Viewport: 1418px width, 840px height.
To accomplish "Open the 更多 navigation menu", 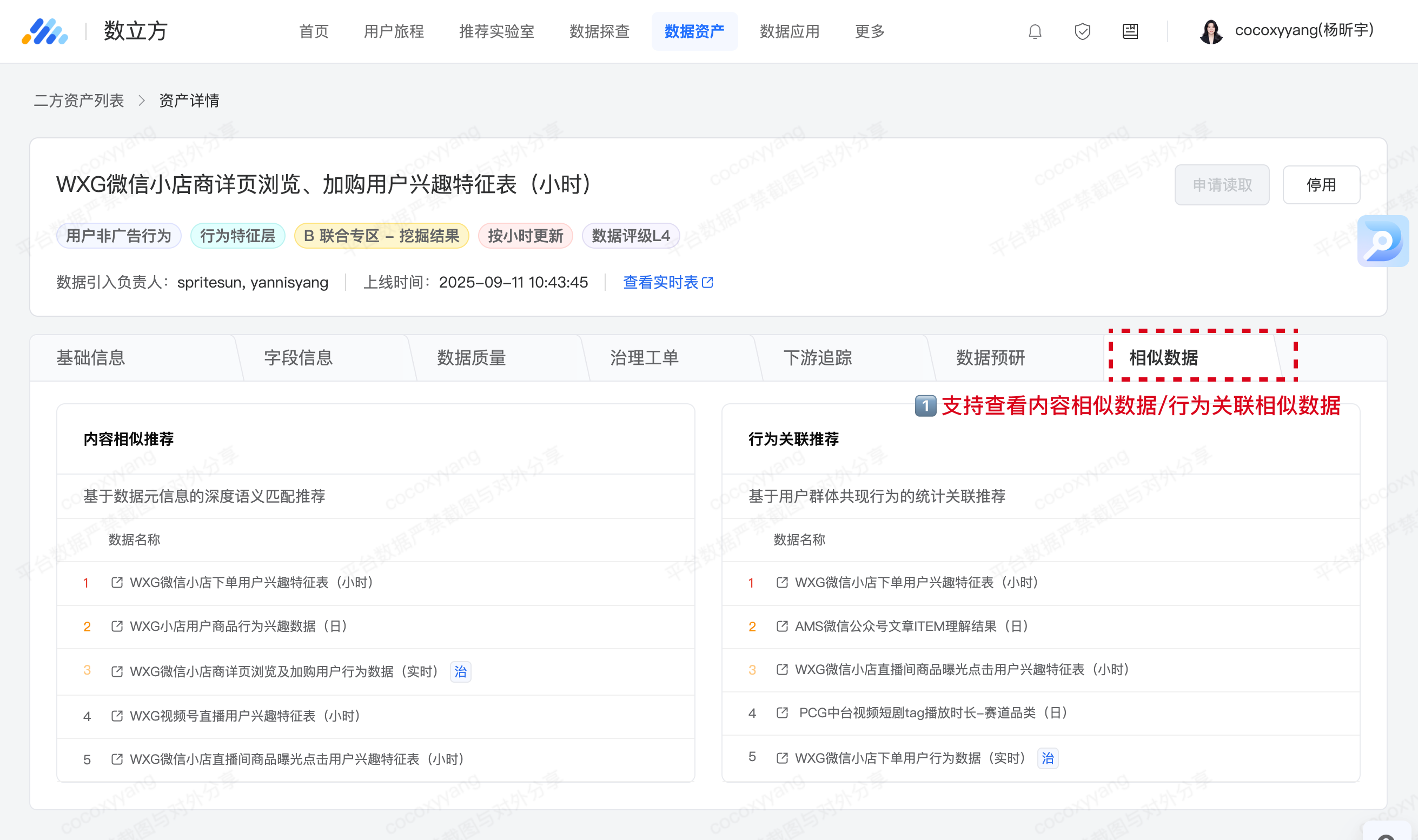I will point(869,32).
